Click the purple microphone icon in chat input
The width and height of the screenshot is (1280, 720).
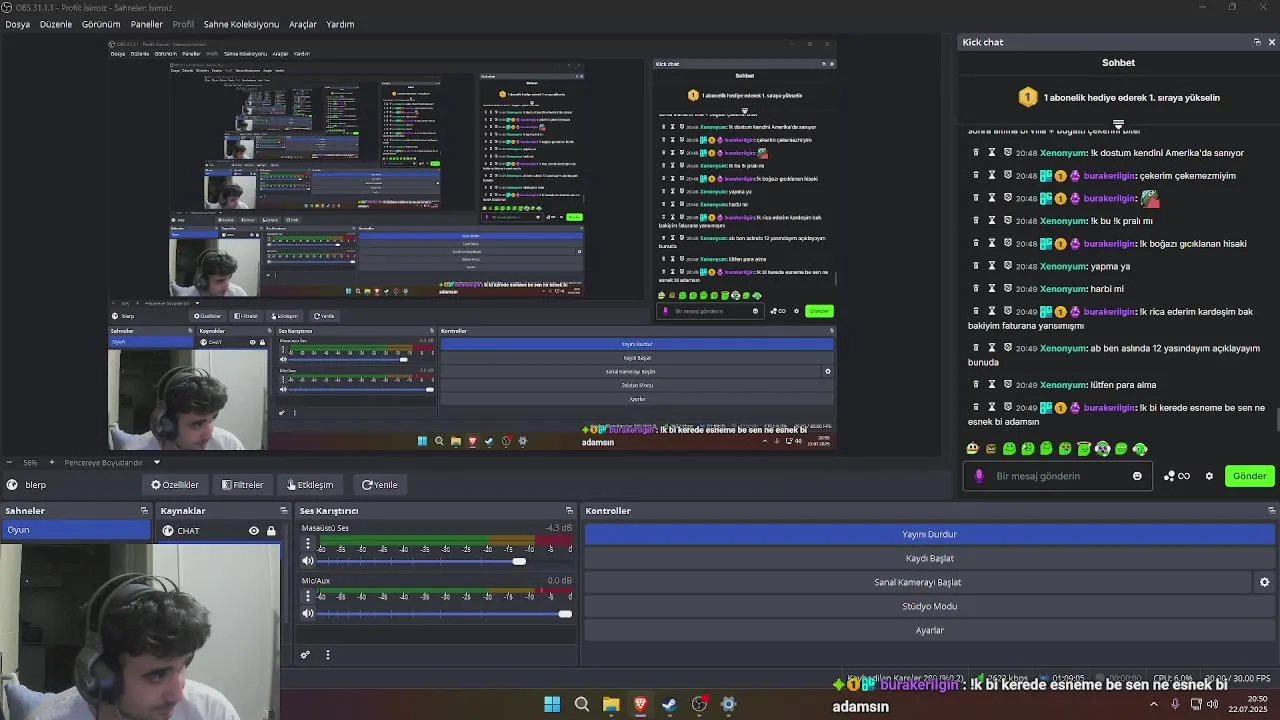pos(979,476)
